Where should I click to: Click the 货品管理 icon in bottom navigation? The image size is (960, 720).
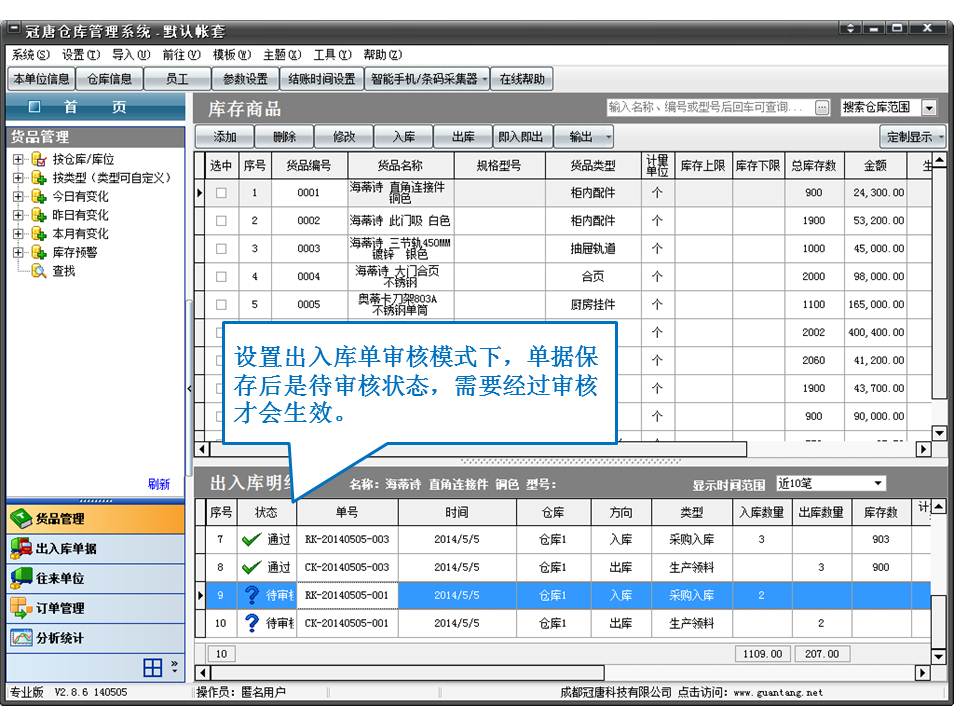(21, 518)
